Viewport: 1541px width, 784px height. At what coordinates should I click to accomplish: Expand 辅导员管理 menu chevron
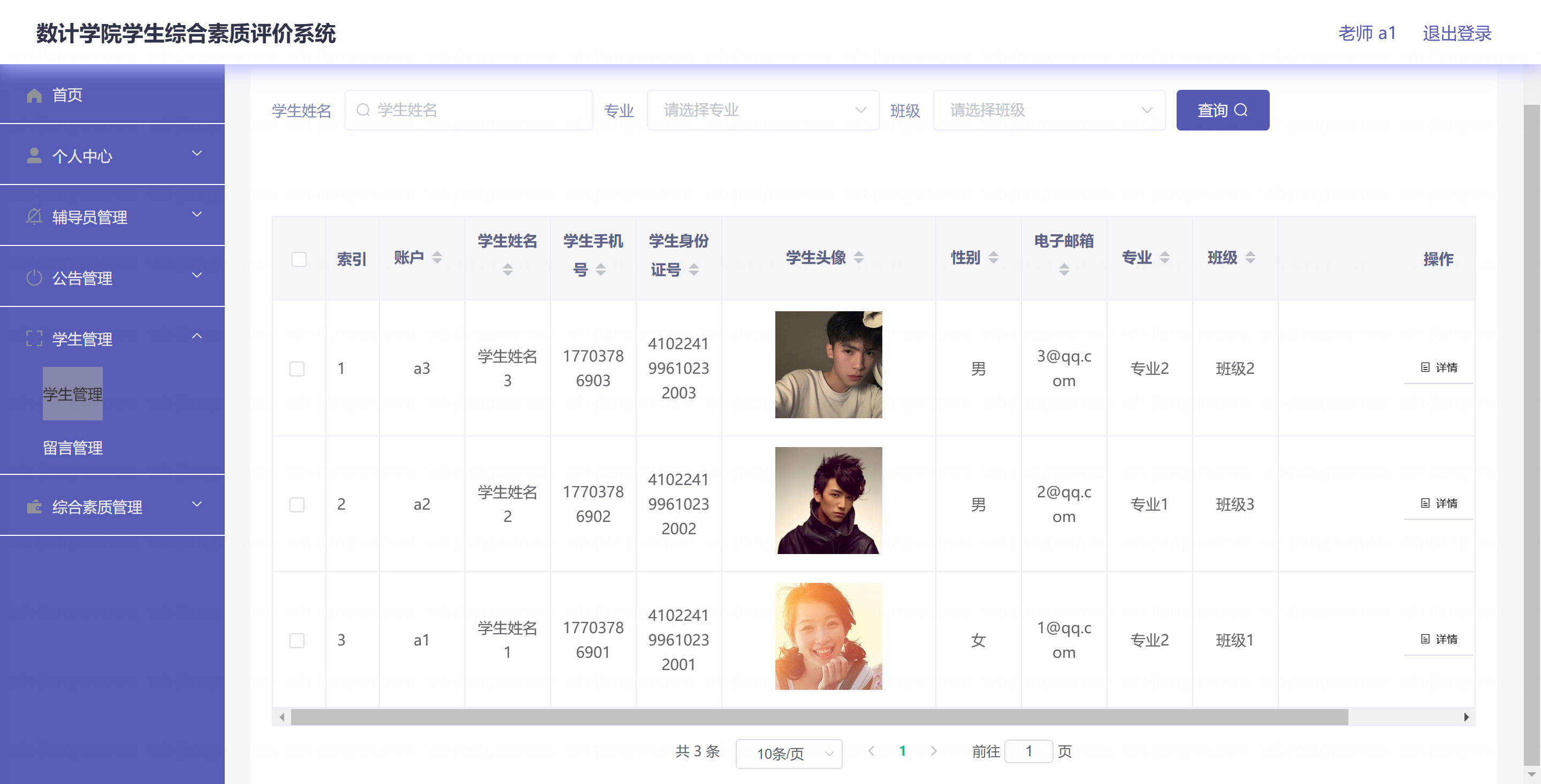tap(197, 214)
